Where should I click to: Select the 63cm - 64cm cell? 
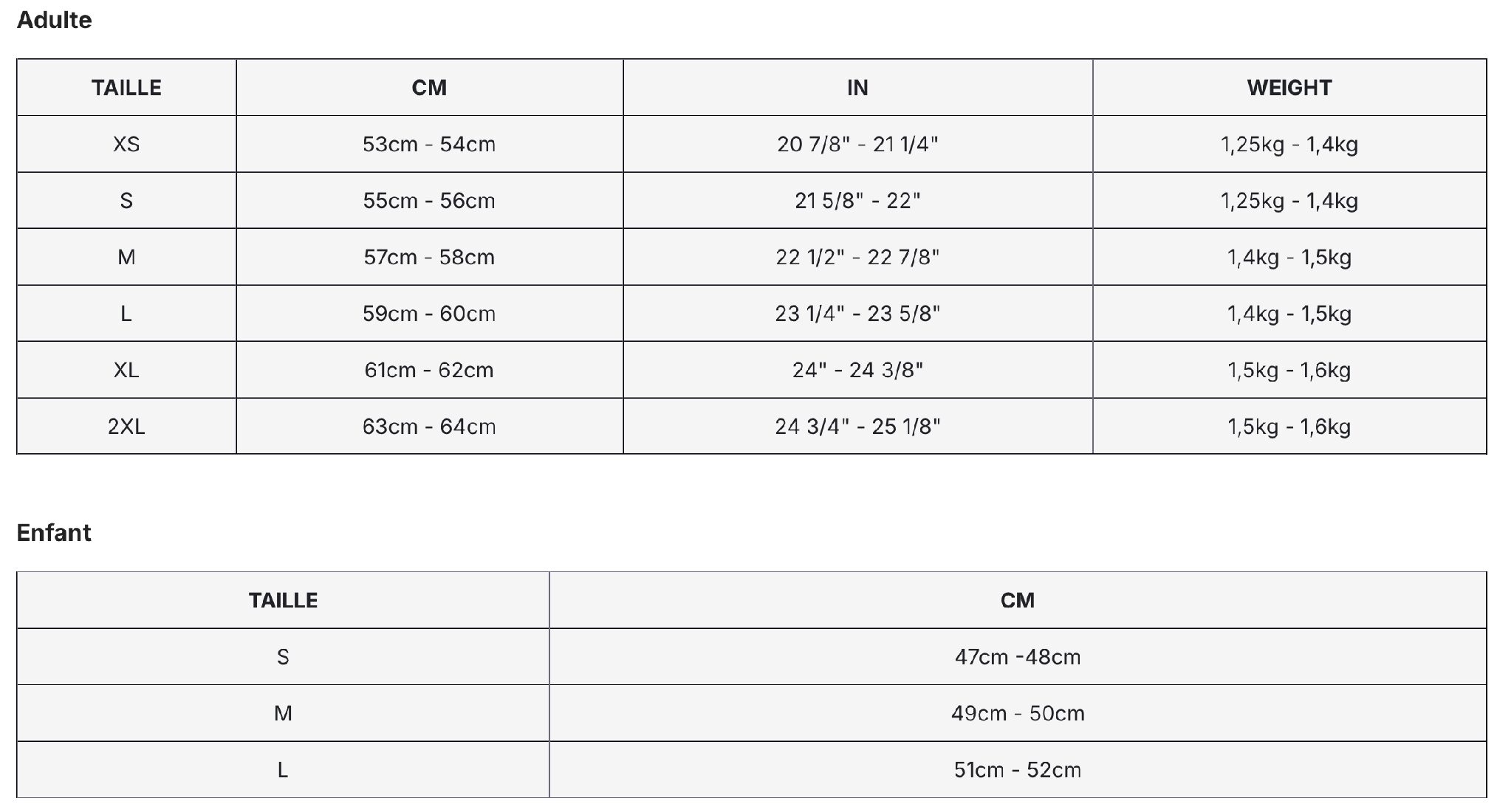tap(429, 427)
